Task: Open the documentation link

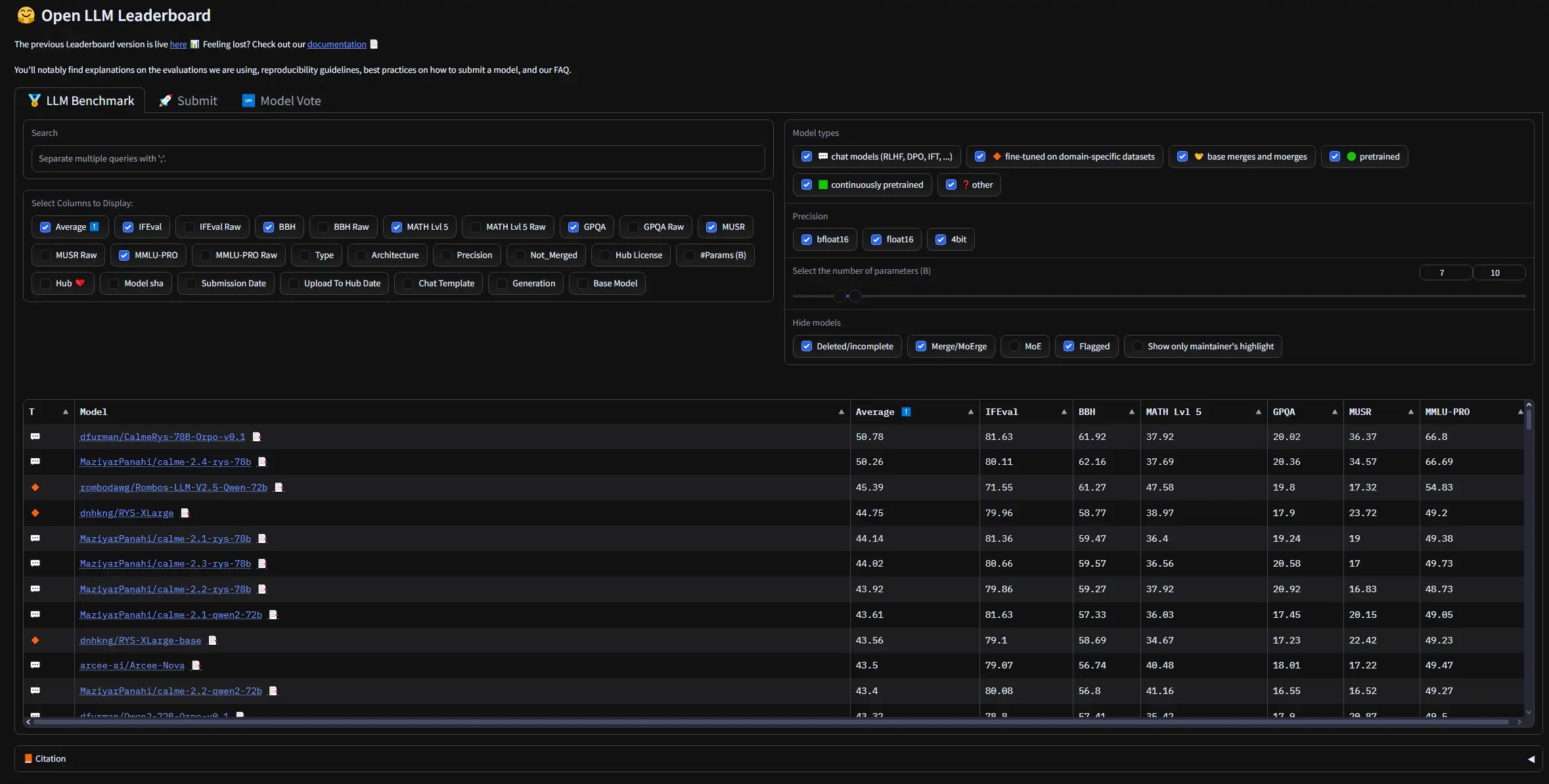Action: pos(336,44)
